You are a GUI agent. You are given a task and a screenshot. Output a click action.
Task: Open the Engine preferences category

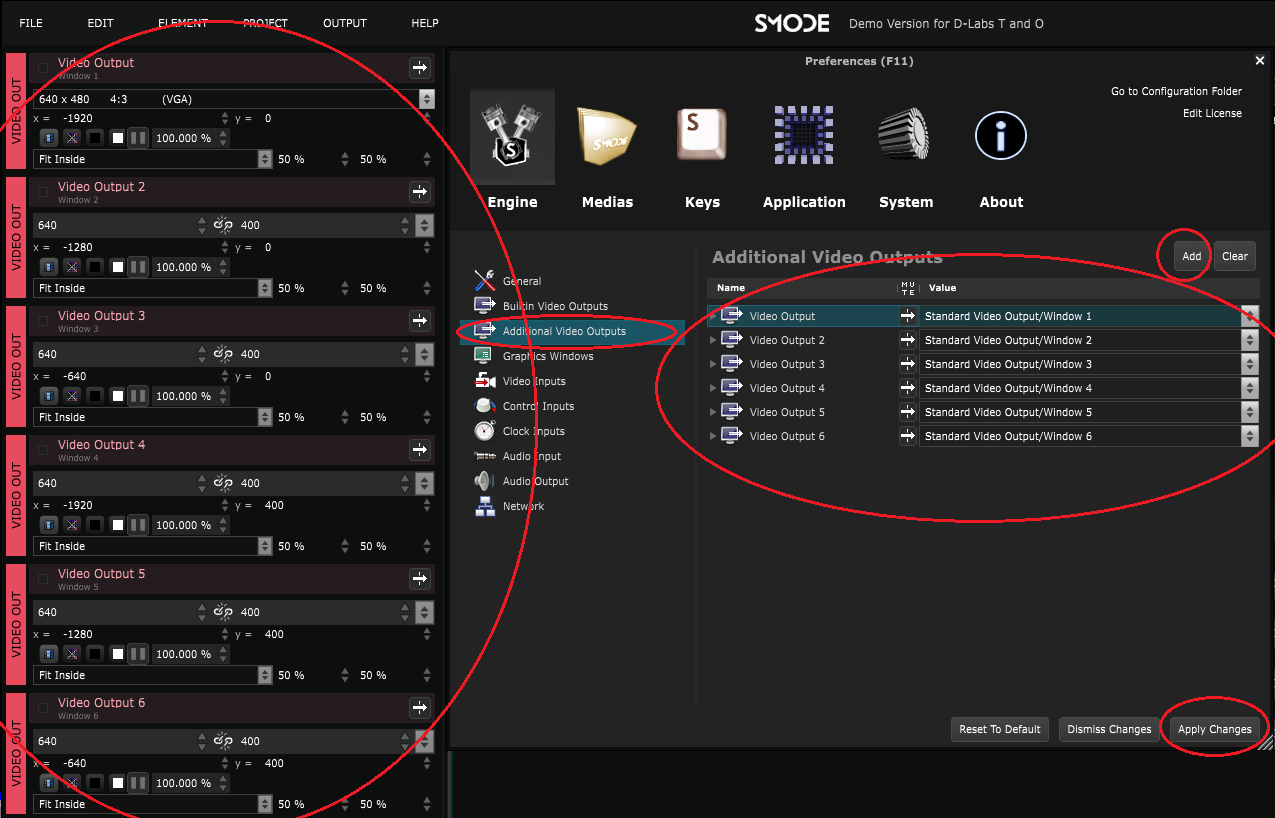click(x=512, y=150)
